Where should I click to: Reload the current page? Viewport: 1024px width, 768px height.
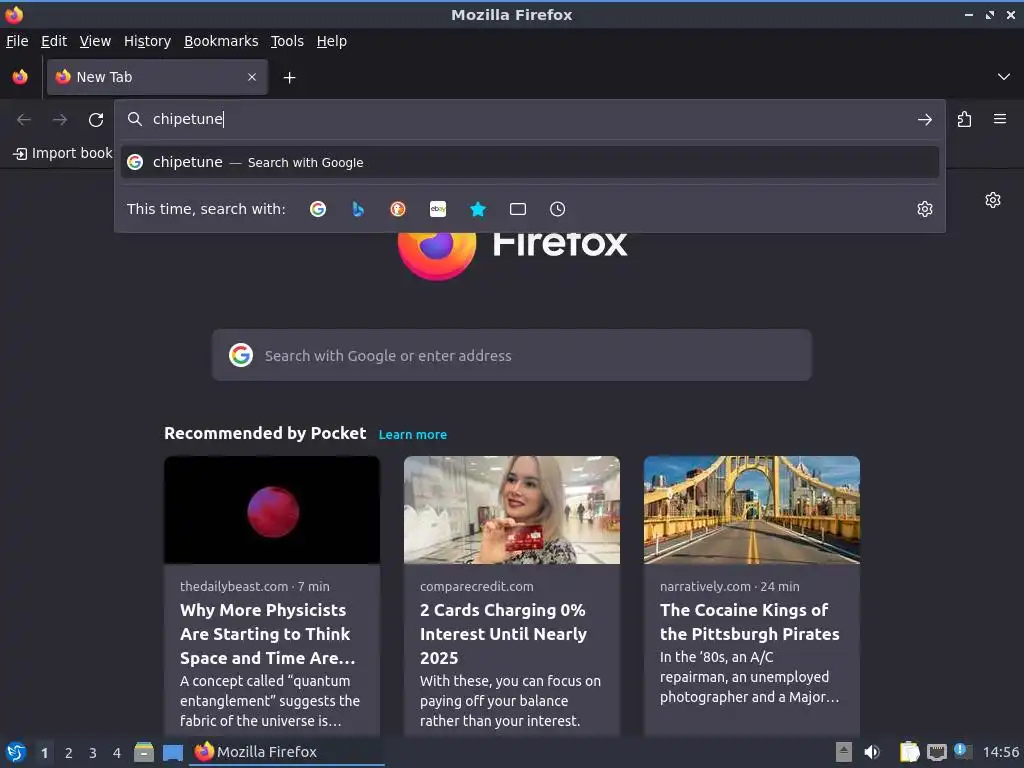pyautogui.click(x=96, y=120)
